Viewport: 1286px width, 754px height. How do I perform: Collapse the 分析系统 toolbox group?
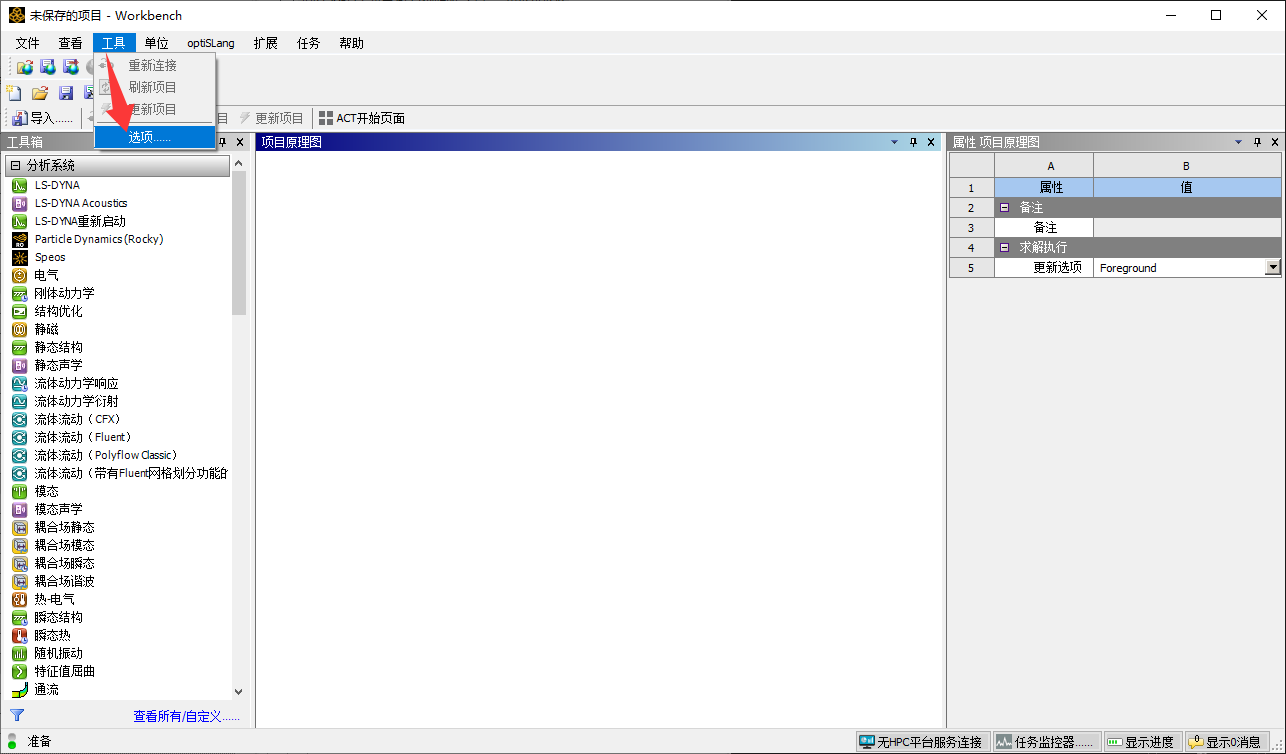pos(15,165)
